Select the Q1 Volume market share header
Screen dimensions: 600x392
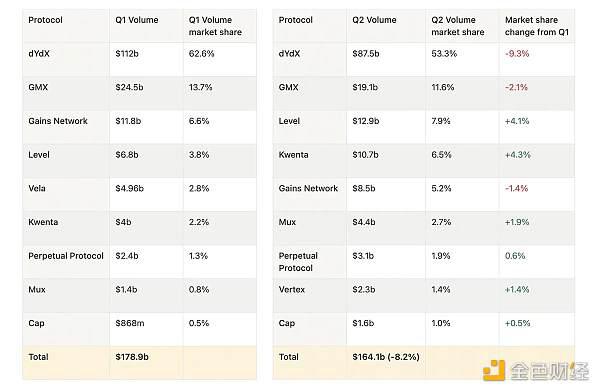[215, 26]
